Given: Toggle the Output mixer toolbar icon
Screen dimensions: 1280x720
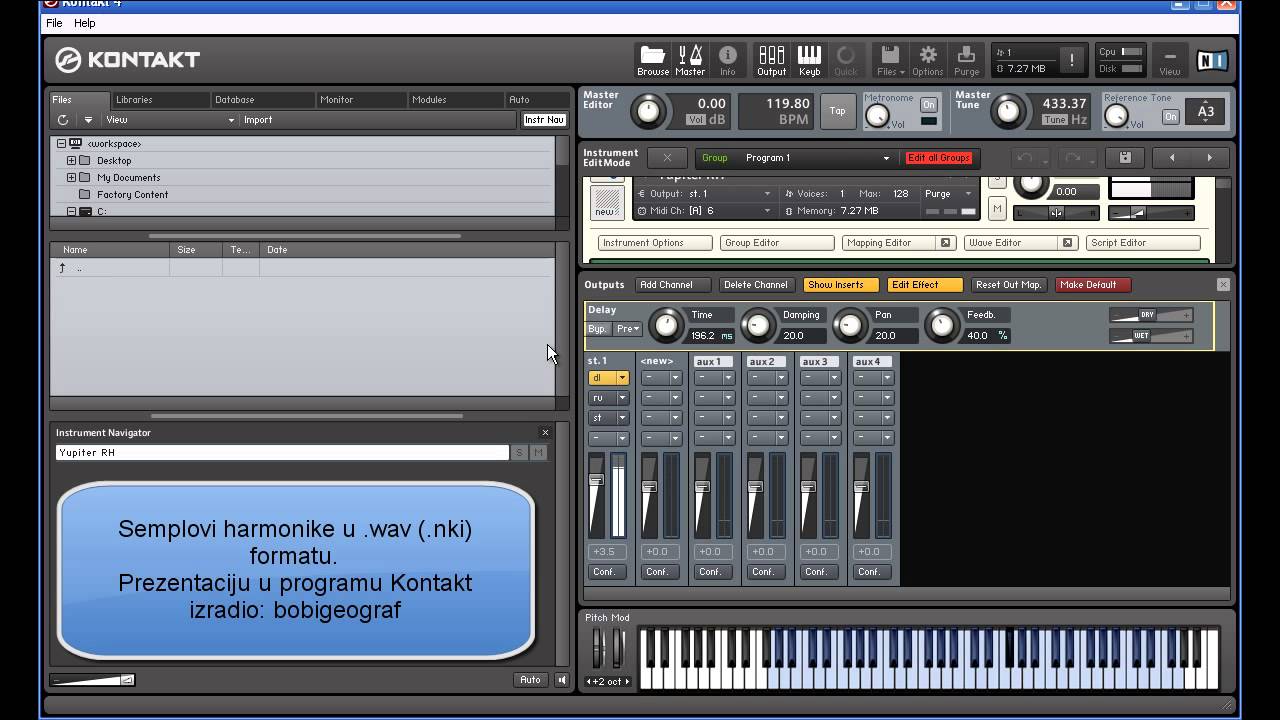Looking at the screenshot, I should 771,60.
